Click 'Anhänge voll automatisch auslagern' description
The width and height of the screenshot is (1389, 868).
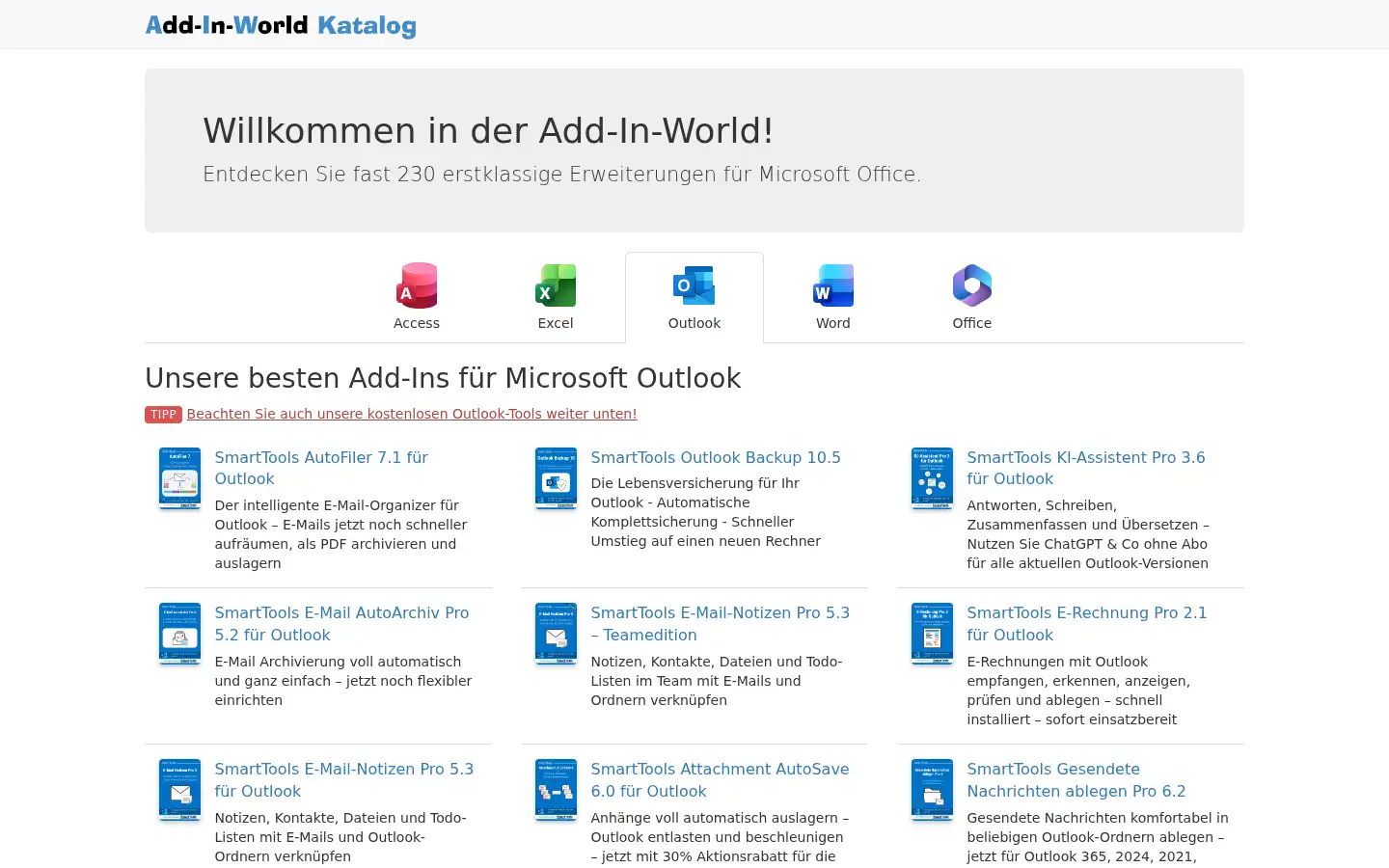click(x=720, y=837)
